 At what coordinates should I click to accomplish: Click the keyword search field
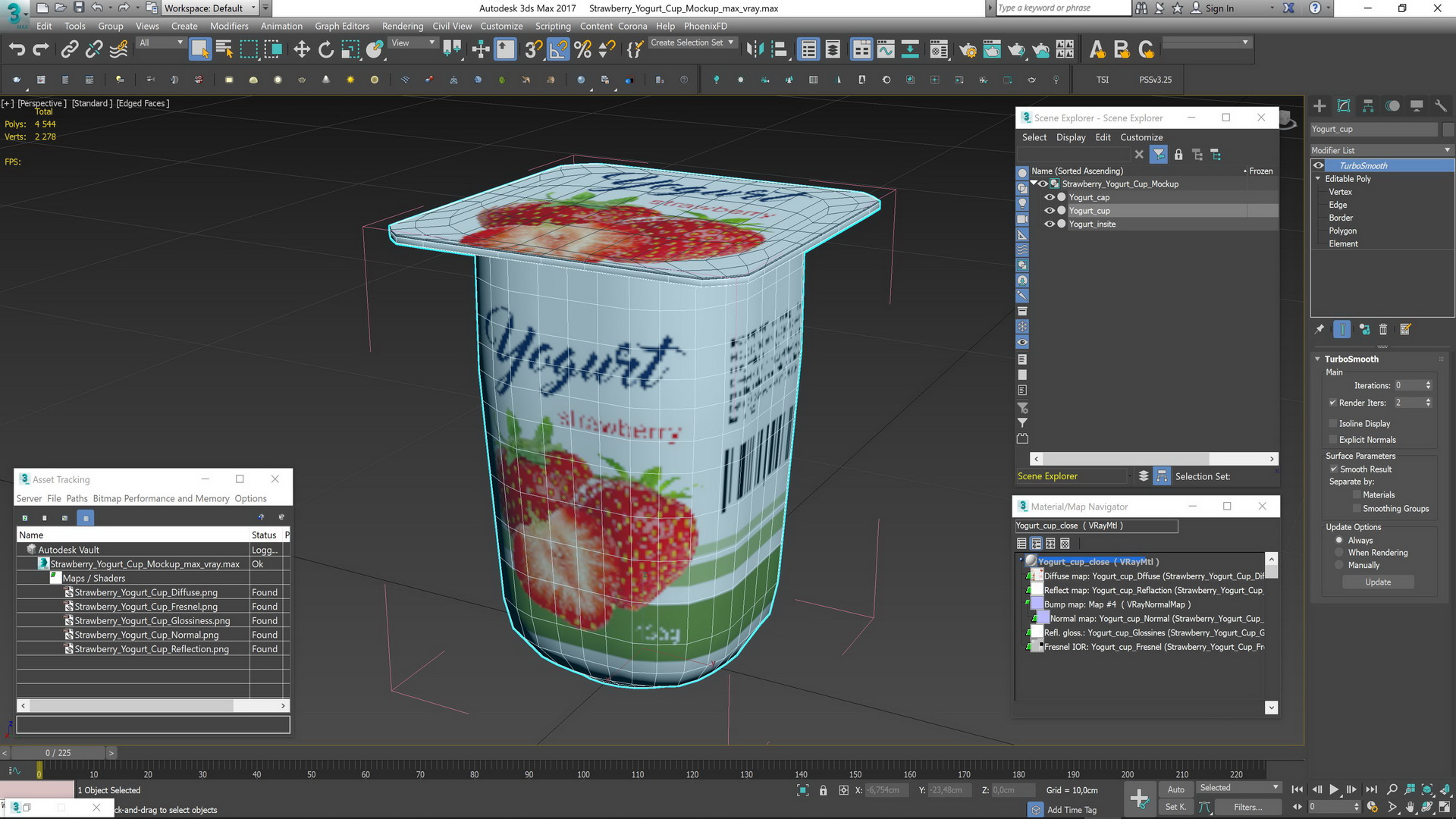pyautogui.click(x=1062, y=8)
